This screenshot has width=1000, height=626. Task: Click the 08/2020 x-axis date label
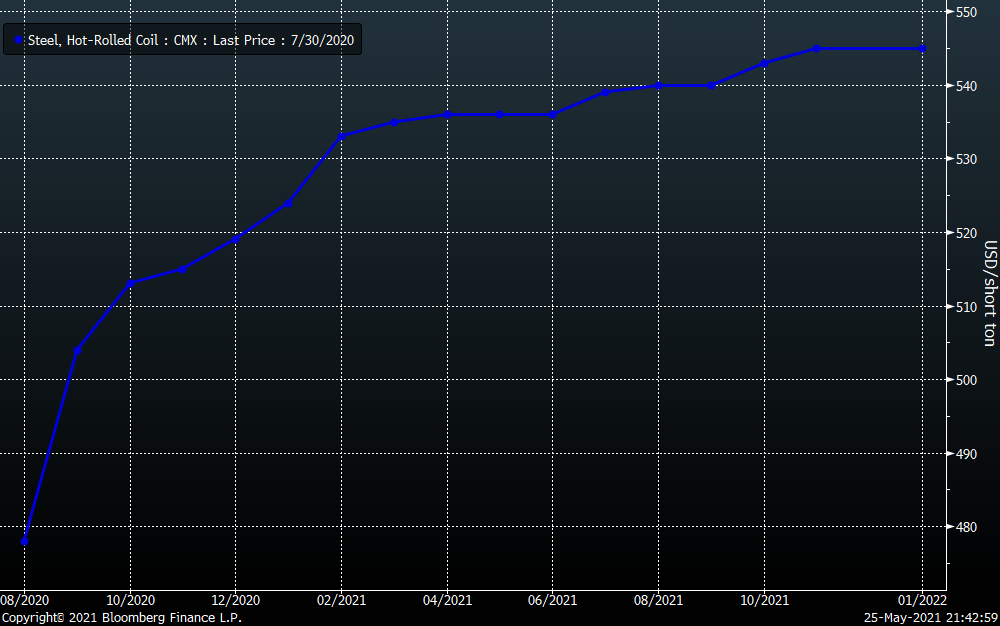(25, 600)
